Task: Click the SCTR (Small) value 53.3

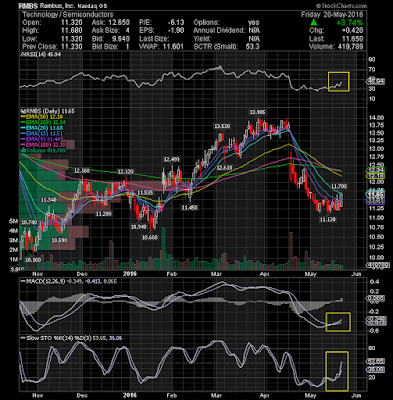Action: coord(253,46)
